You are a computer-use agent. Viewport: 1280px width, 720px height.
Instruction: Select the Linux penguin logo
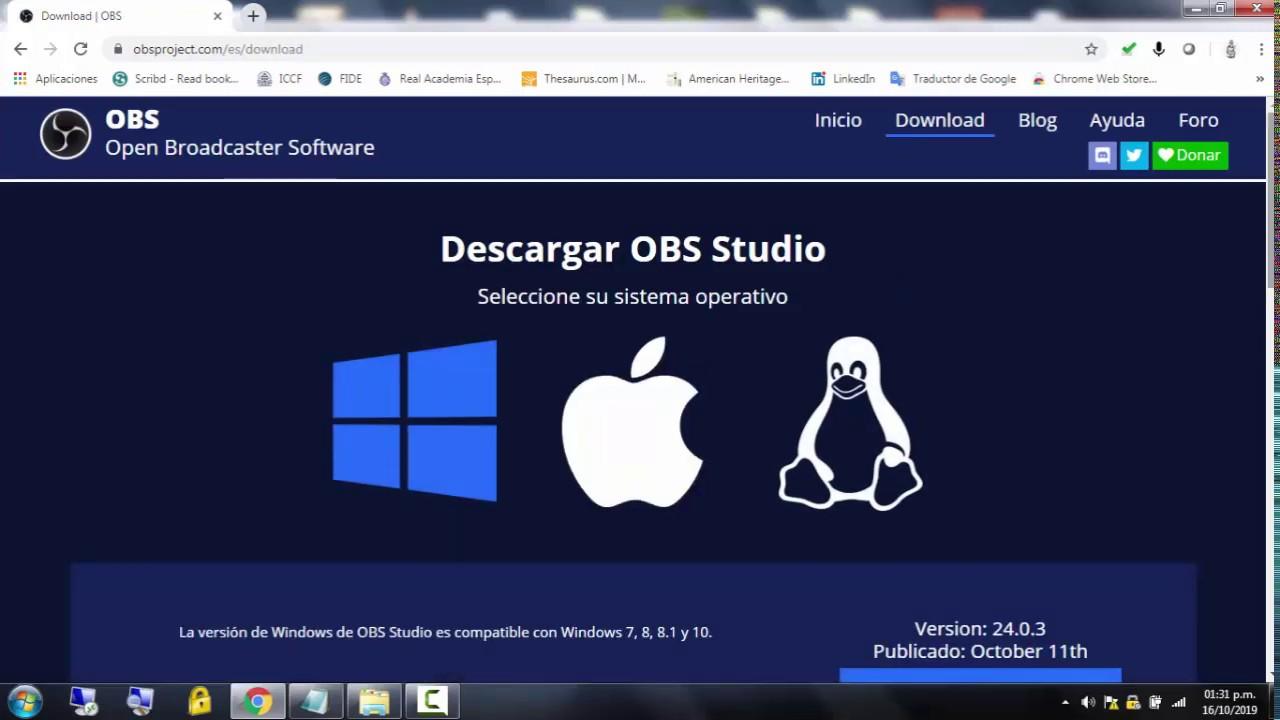pyautogui.click(x=850, y=423)
